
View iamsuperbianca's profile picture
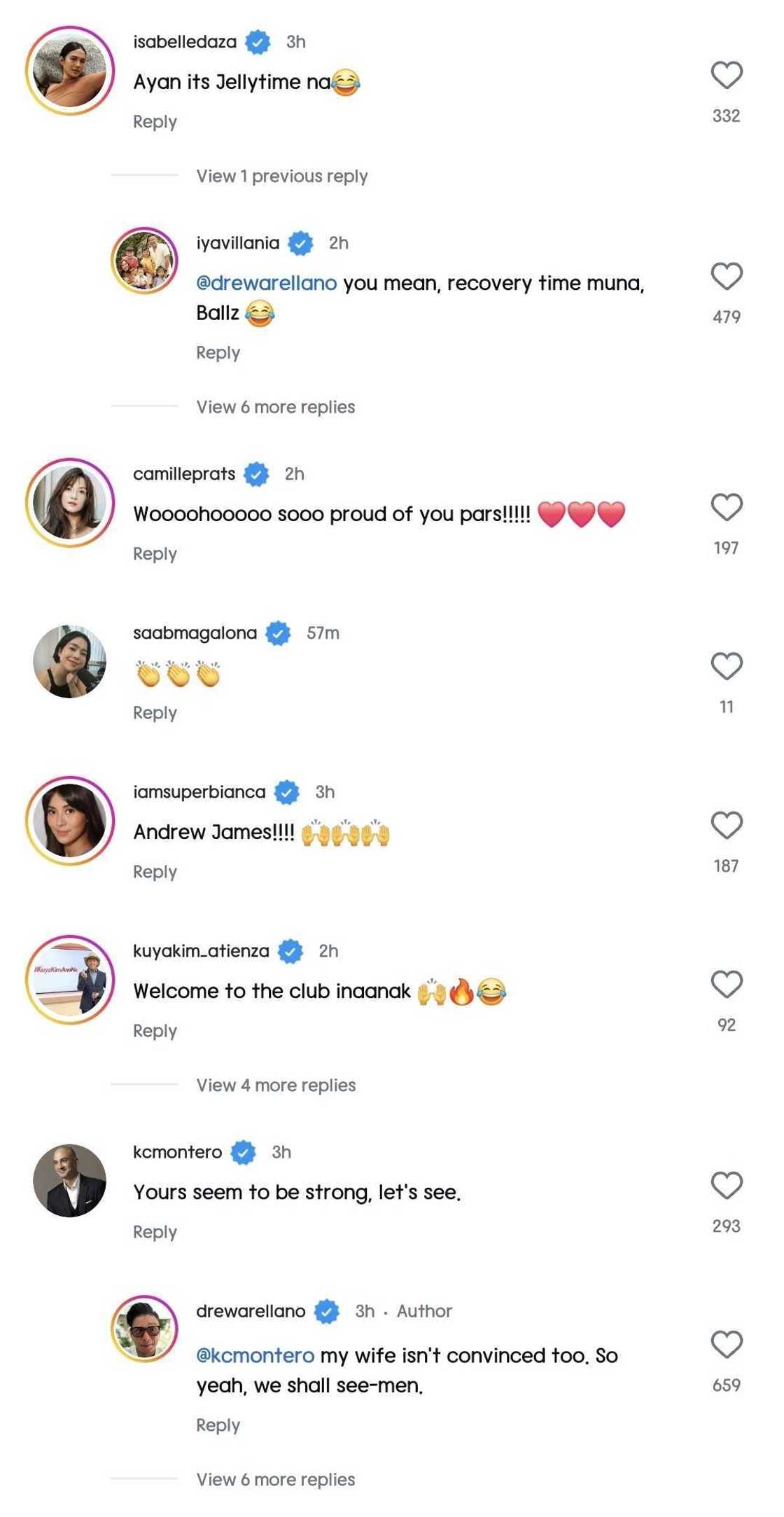point(70,821)
